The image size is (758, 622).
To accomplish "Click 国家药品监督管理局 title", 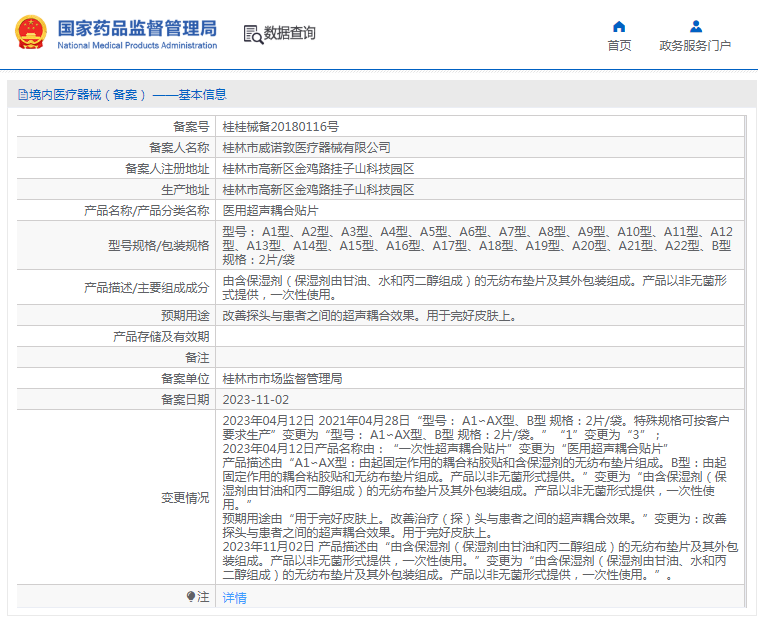I will coord(137,28).
